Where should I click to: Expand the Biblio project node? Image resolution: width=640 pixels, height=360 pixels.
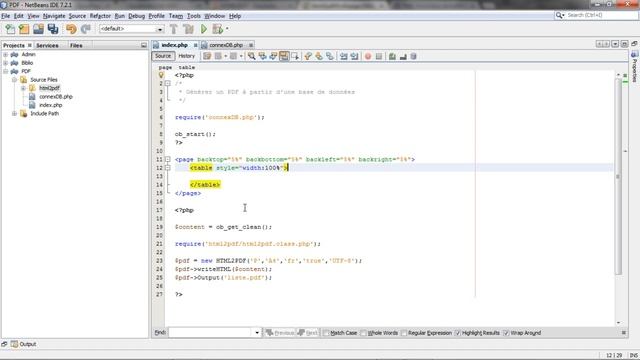[6, 63]
